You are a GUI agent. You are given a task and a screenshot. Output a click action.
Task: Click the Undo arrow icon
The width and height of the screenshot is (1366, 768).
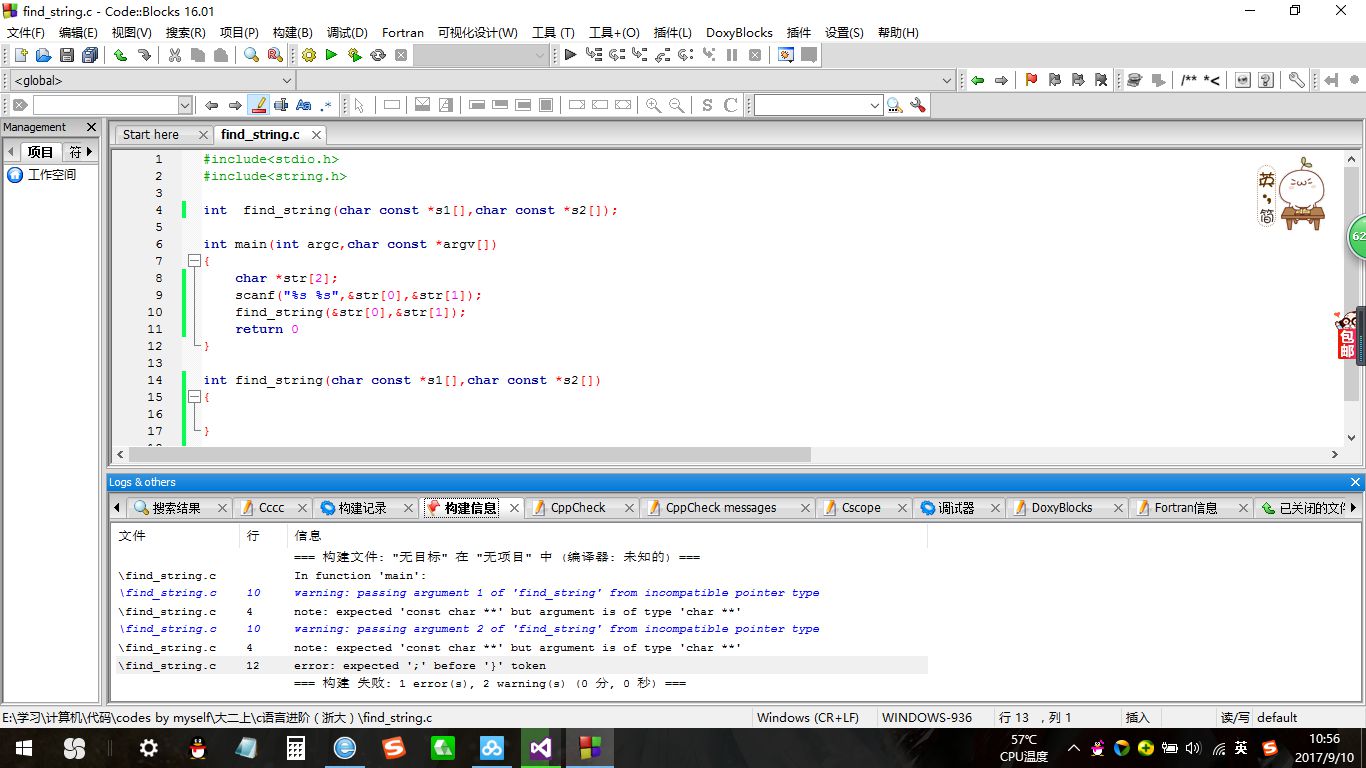pyautogui.click(x=120, y=55)
